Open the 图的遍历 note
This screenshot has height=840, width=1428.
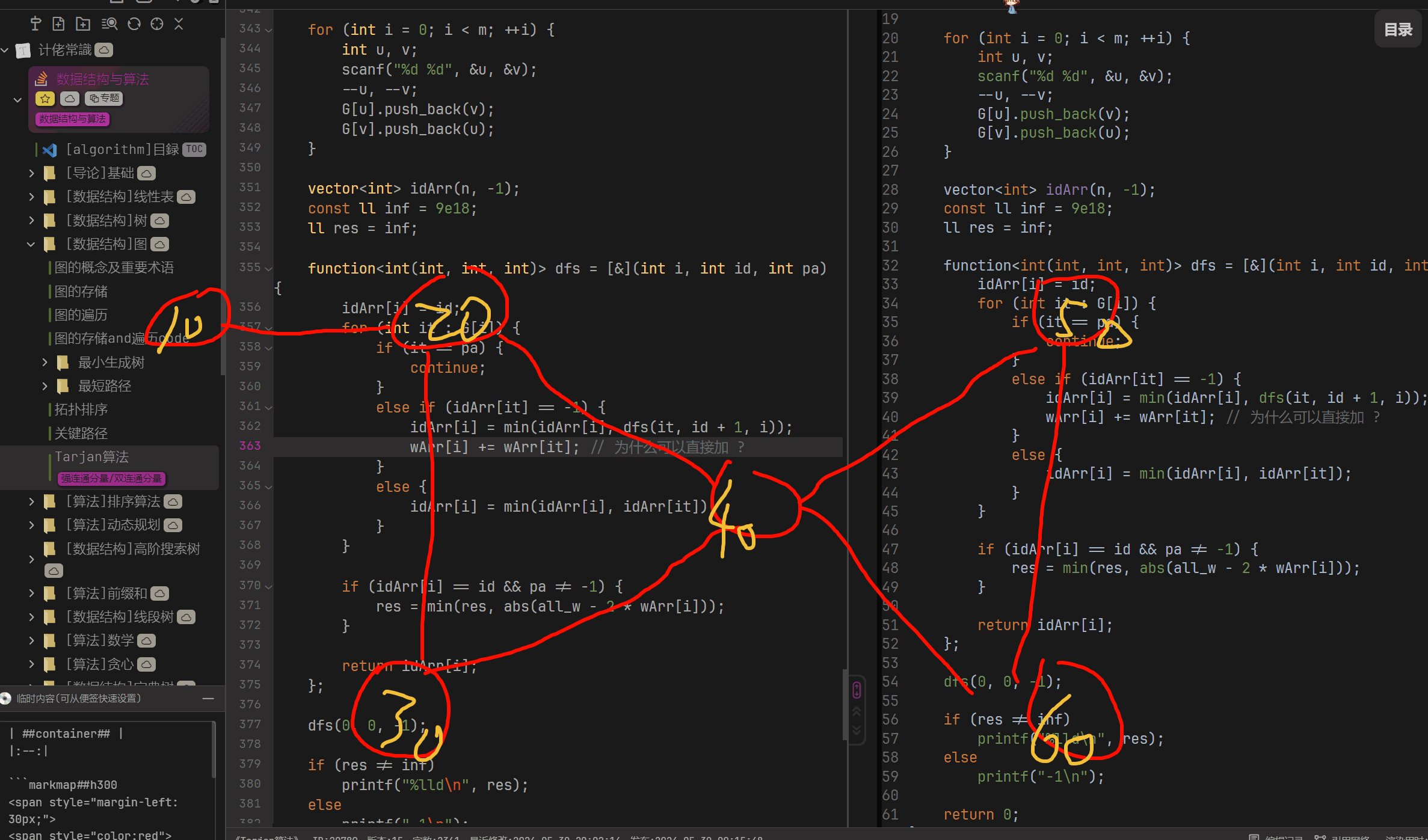pyautogui.click(x=81, y=315)
